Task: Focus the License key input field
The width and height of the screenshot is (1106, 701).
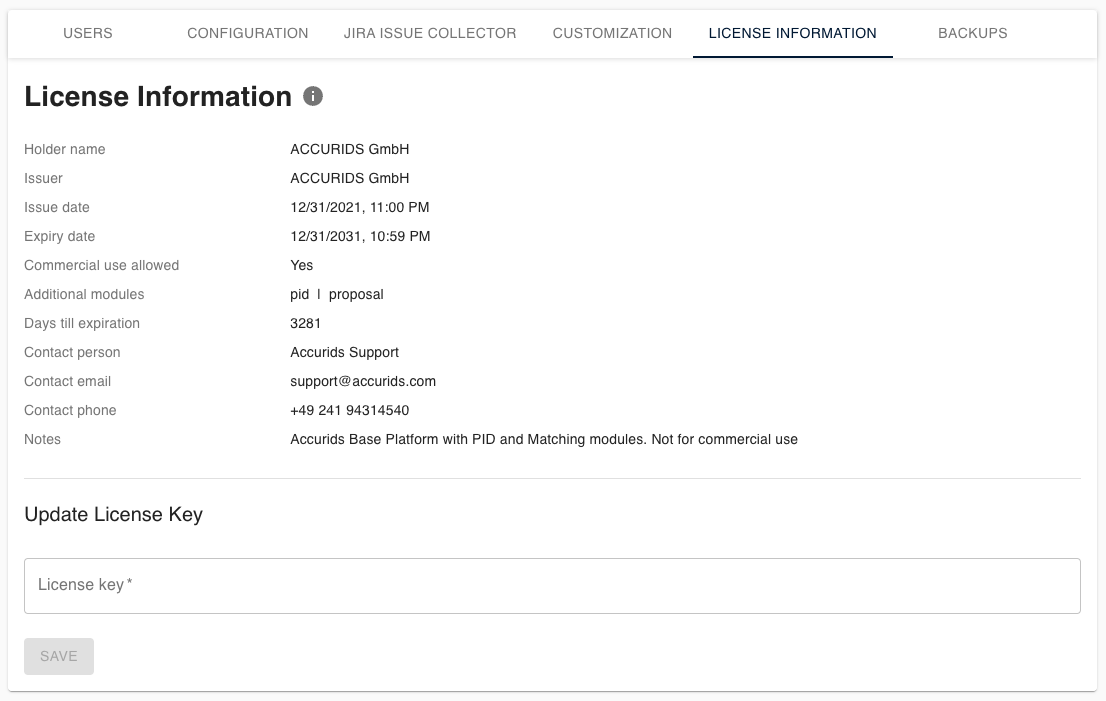Action: pos(552,585)
